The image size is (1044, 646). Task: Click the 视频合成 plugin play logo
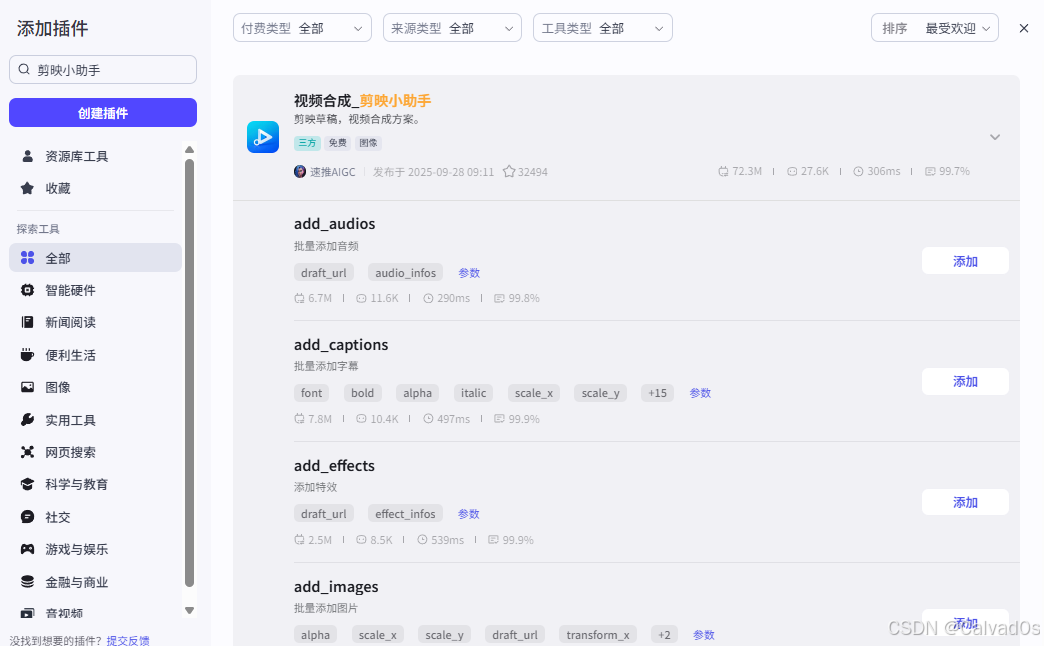click(x=263, y=137)
